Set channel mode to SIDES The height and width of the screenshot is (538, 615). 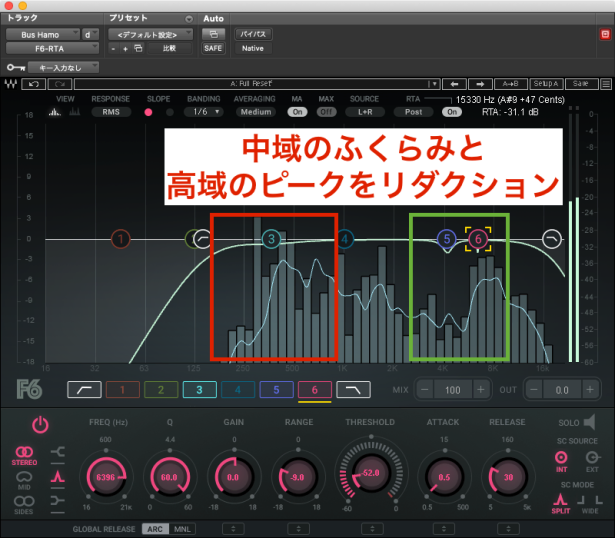point(24,505)
